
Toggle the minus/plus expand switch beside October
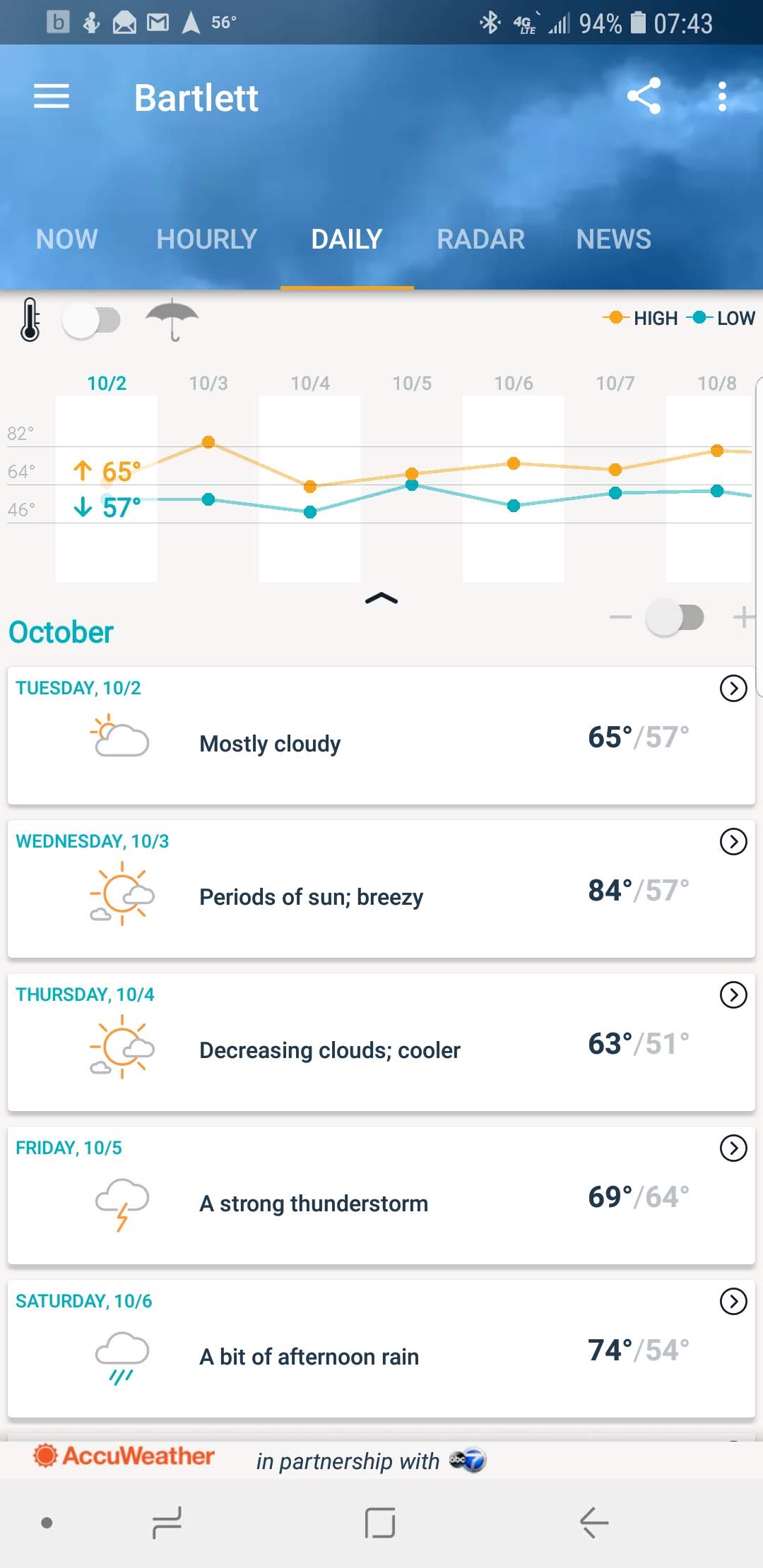(675, 617)
